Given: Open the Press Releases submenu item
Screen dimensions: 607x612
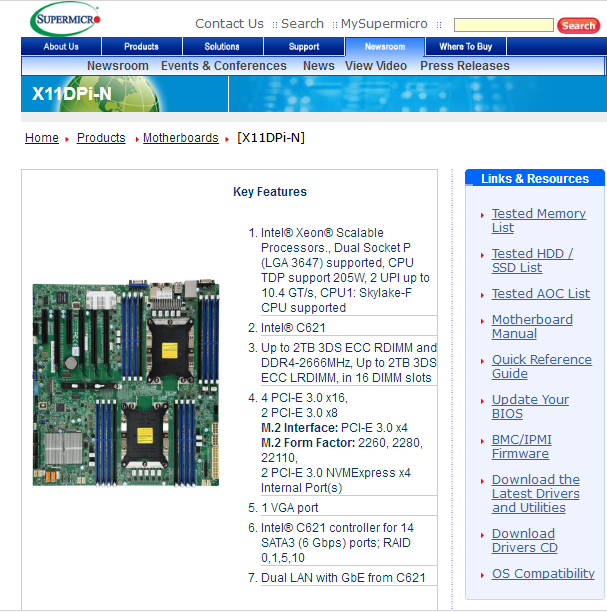Looking at the screenshot, I should tap(465, 66).
